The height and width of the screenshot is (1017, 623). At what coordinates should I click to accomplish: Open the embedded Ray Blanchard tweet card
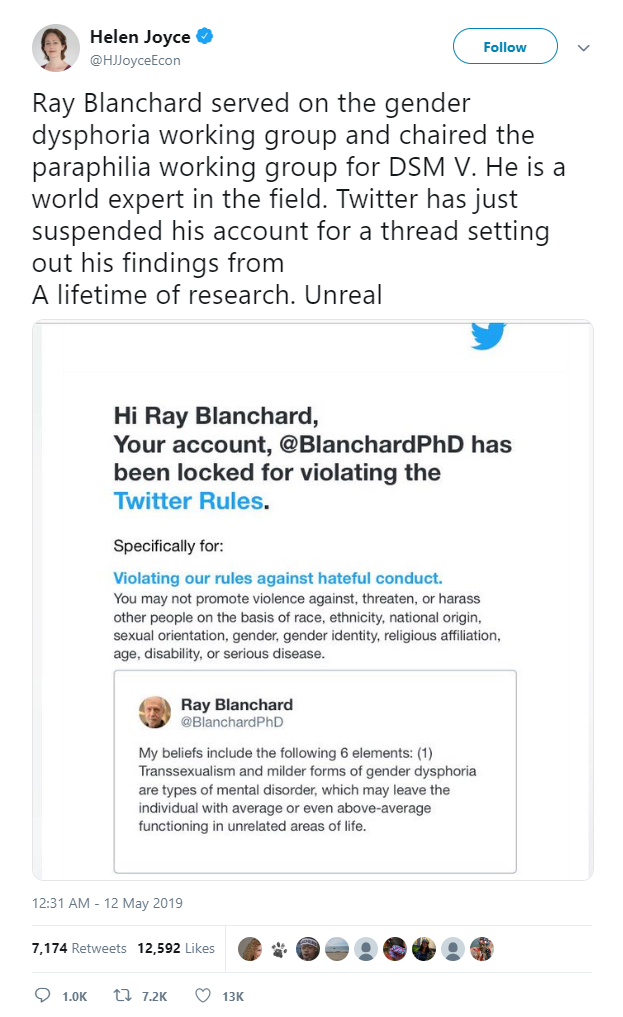[x=315, y=772]
